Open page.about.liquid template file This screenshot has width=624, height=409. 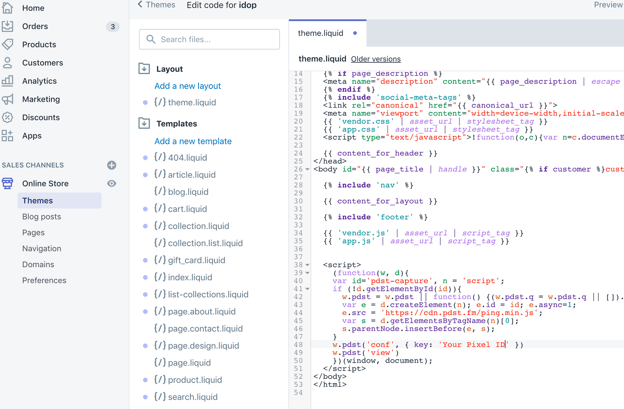(x=202, y=312)
